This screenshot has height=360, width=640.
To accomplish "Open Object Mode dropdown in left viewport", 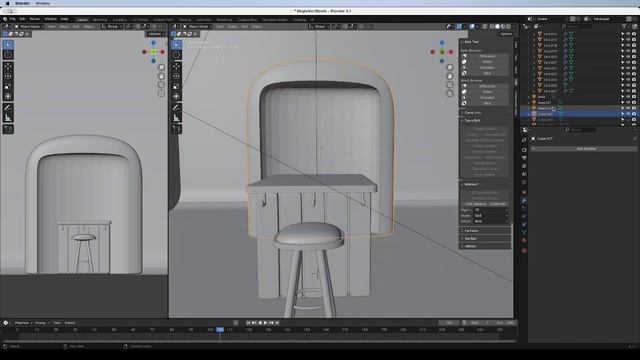I will [29, 27].
